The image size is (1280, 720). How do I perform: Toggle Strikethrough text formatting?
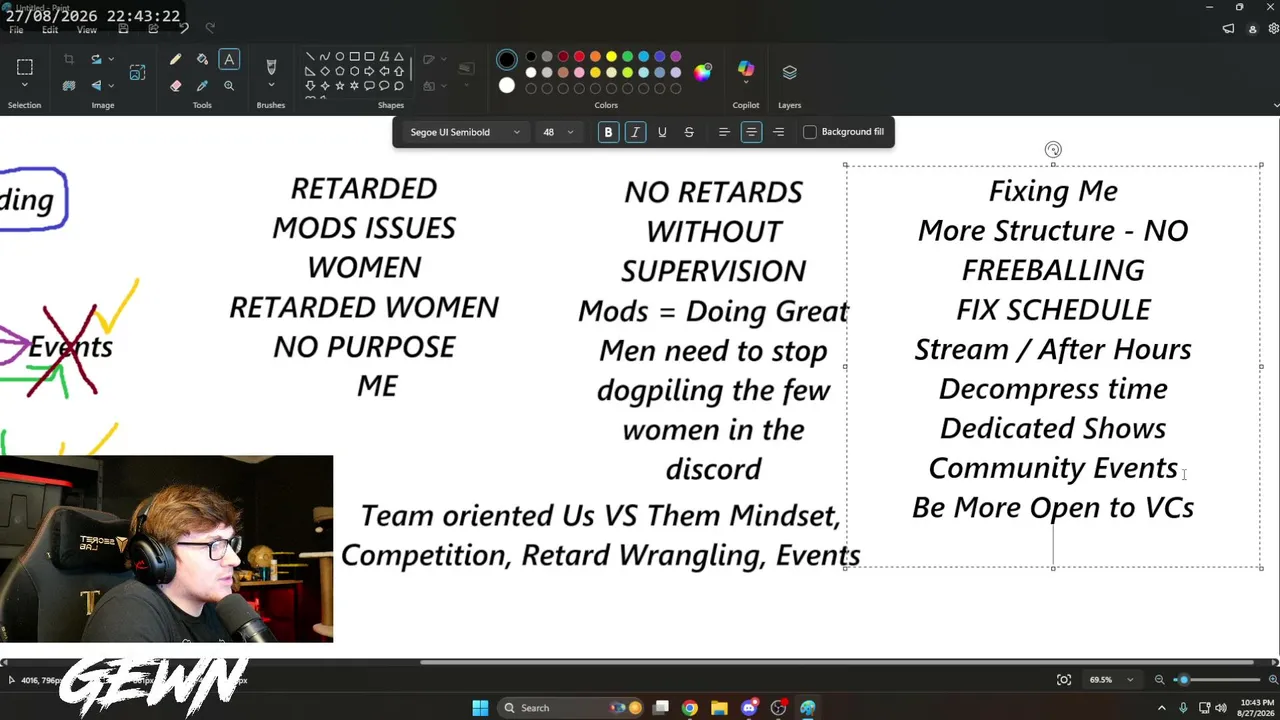pyautogui.click(x=689, y=132)
